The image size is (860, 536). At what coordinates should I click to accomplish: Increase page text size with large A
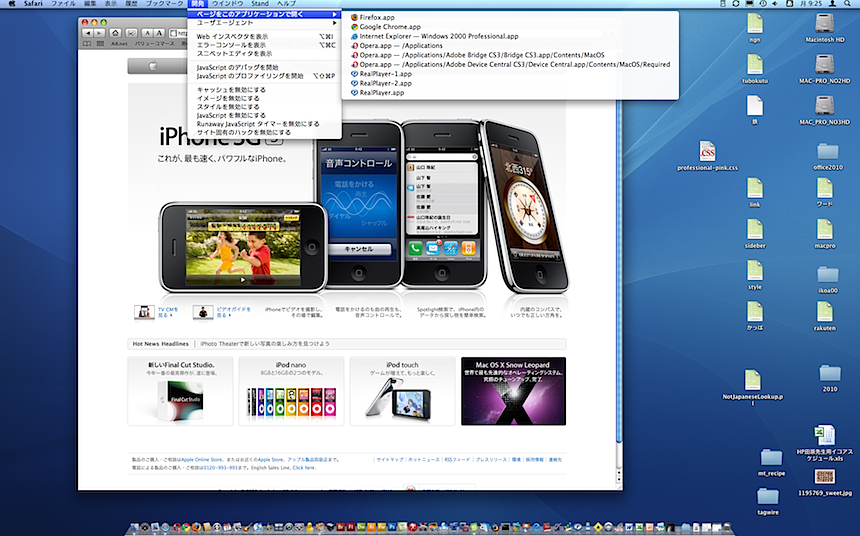click(159, 33)
